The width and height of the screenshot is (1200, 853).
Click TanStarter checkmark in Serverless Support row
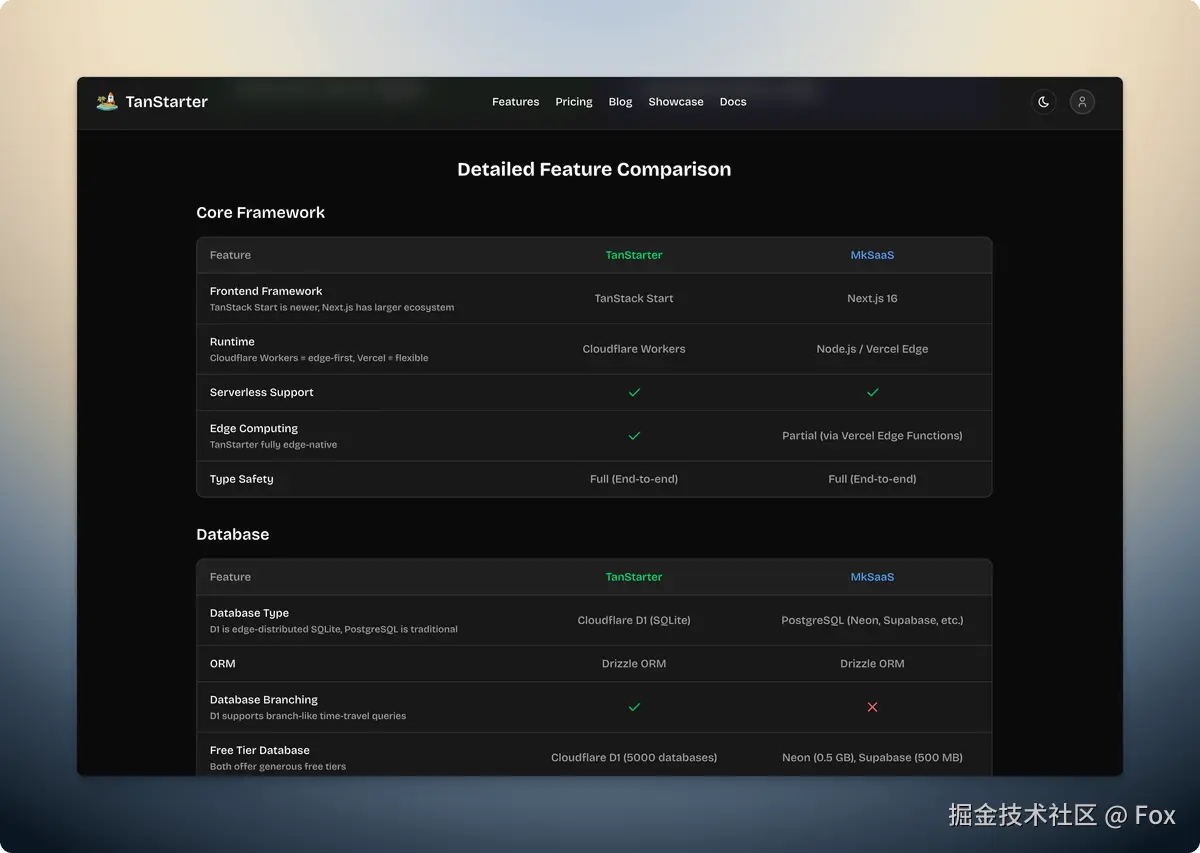[x=634, y=392]
